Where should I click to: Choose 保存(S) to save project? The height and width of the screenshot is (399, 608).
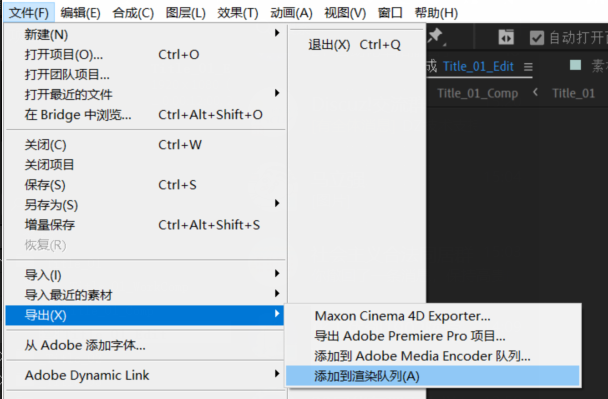145,185
